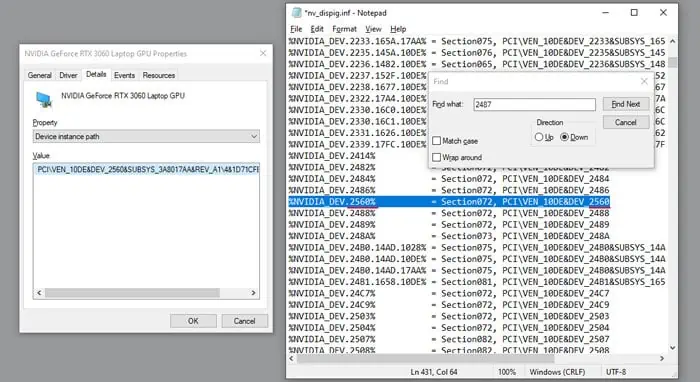Enable the Match case checkbox
Image resolution: width=700 pixels, height=382 pixels.
point(437,141)
